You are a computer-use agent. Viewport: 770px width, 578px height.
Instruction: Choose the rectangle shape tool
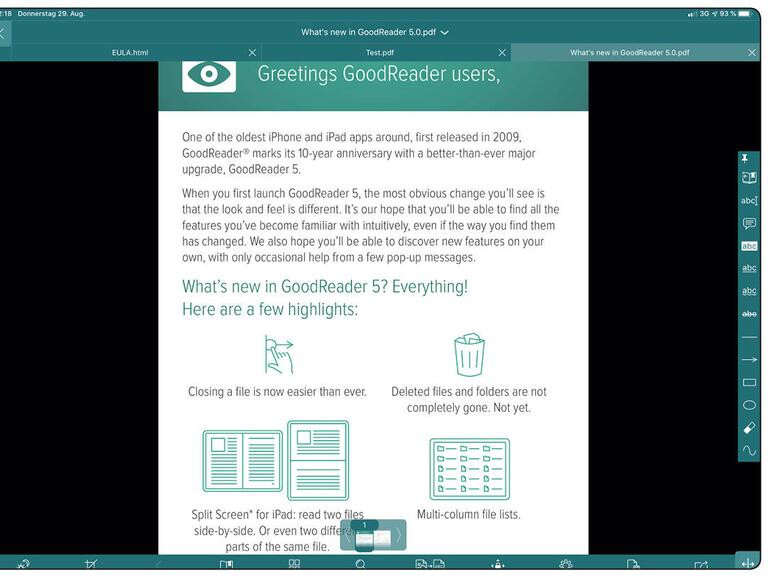tap(749, 382)
